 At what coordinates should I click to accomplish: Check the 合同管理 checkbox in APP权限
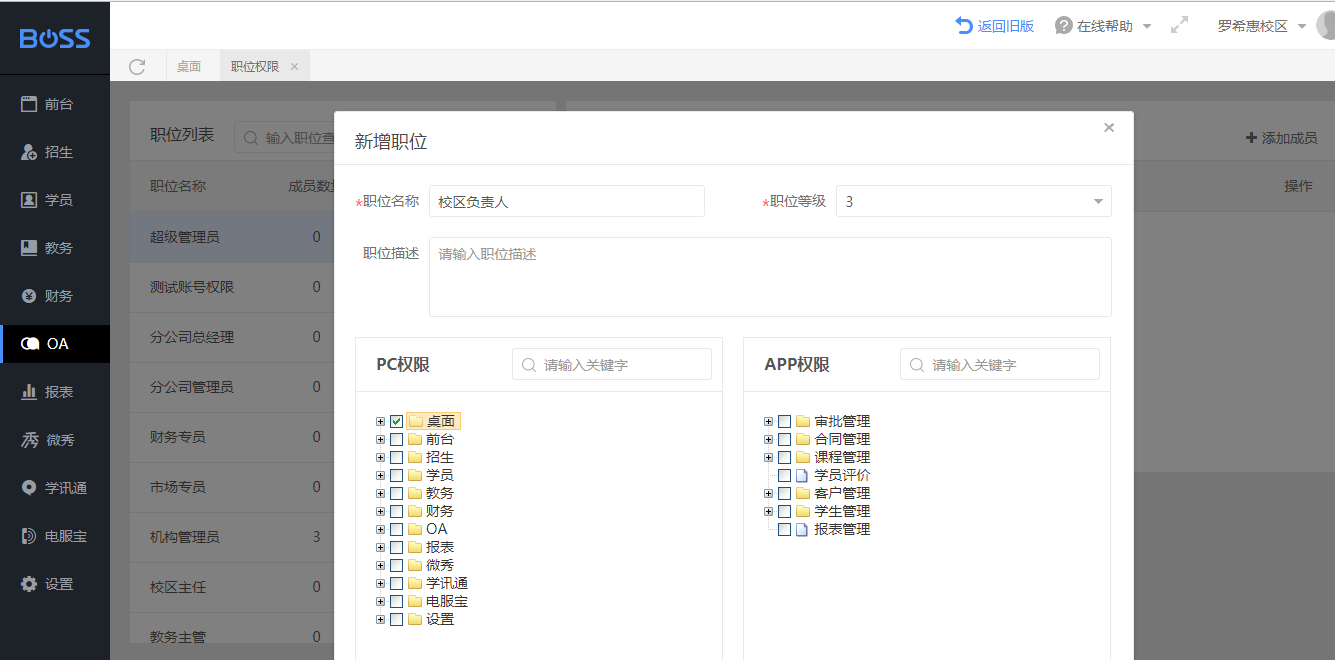tap(785, 439)
